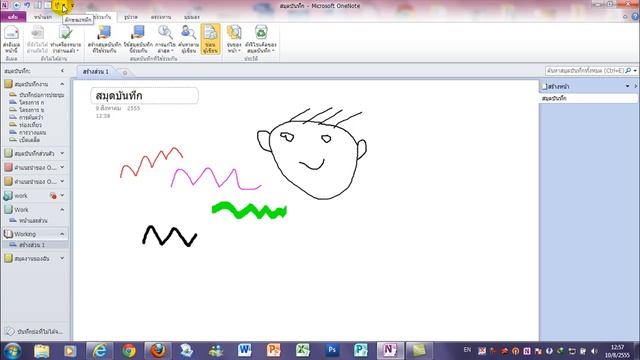
Task: Click the thick black zigzag drawing
Action: [x=169, y=236]
